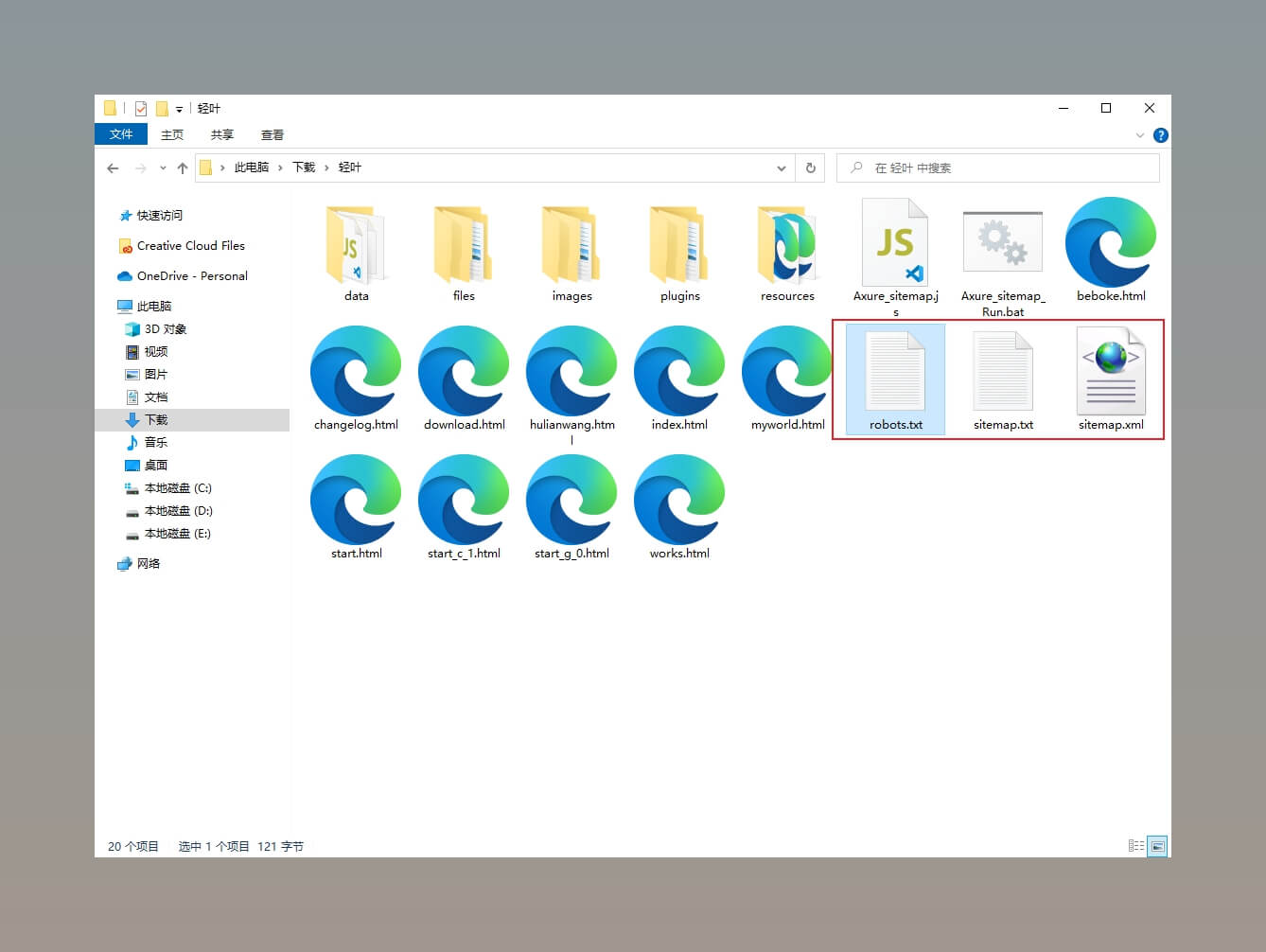This screenshot has height=952, width=1266.
Task: Open the resources folder icon
Action: 787,244
